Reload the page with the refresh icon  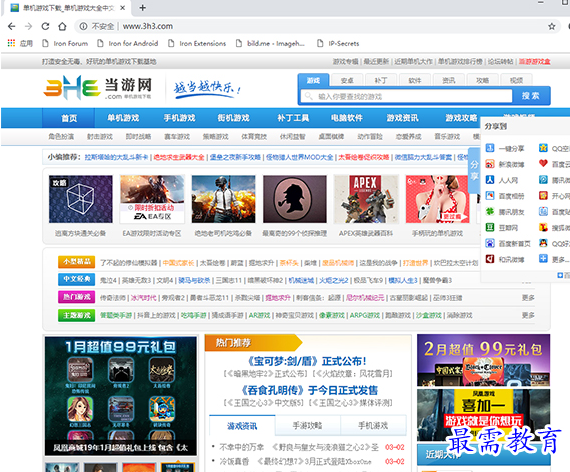click(x=45, y=26)
